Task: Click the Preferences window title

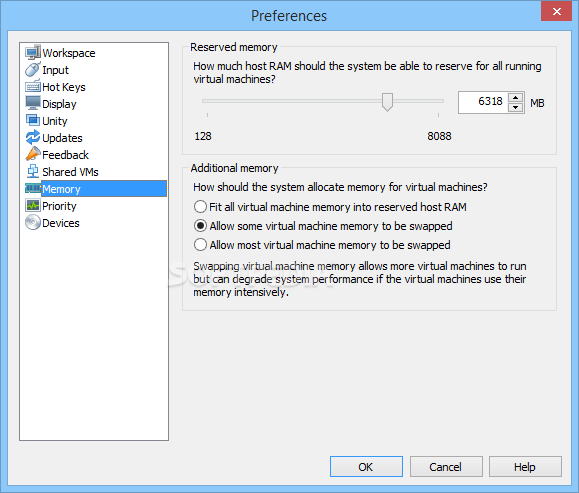Action: coord(289,16)
